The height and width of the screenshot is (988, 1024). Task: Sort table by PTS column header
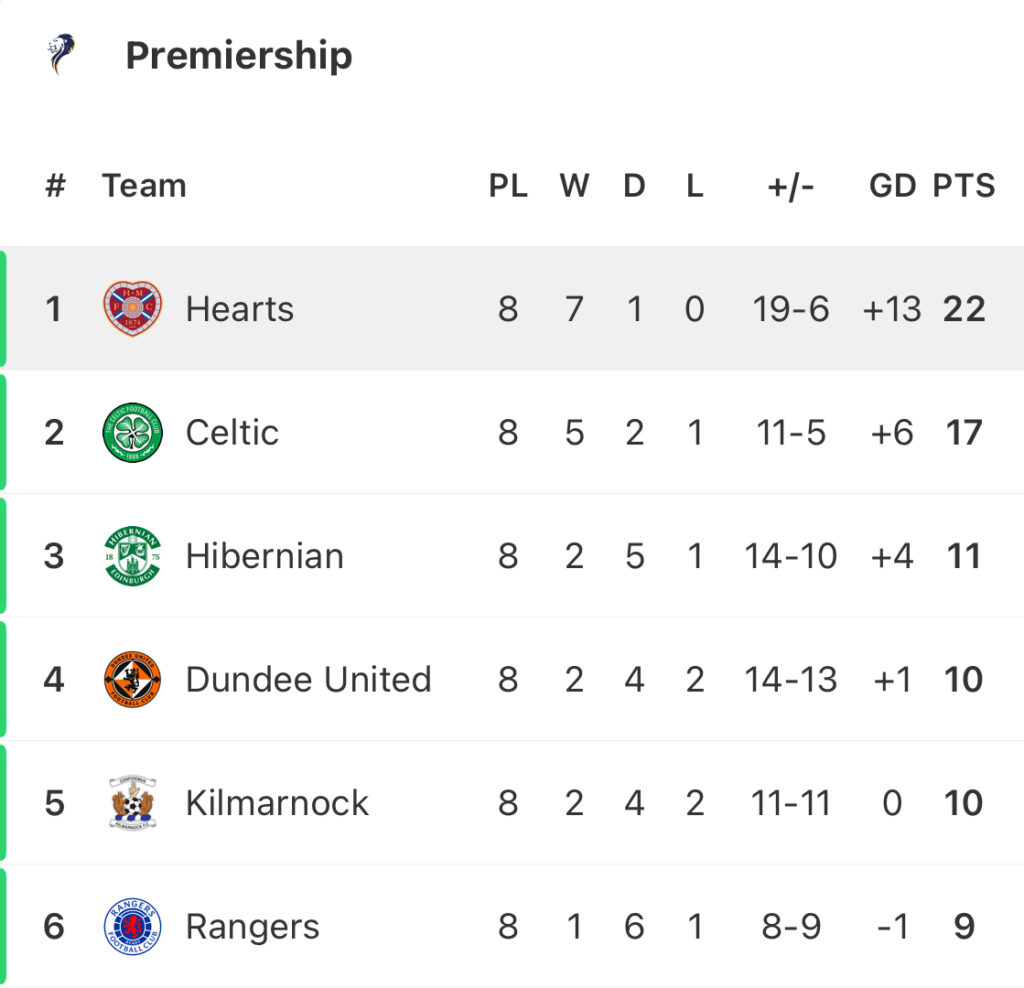[x=964, y=186]
